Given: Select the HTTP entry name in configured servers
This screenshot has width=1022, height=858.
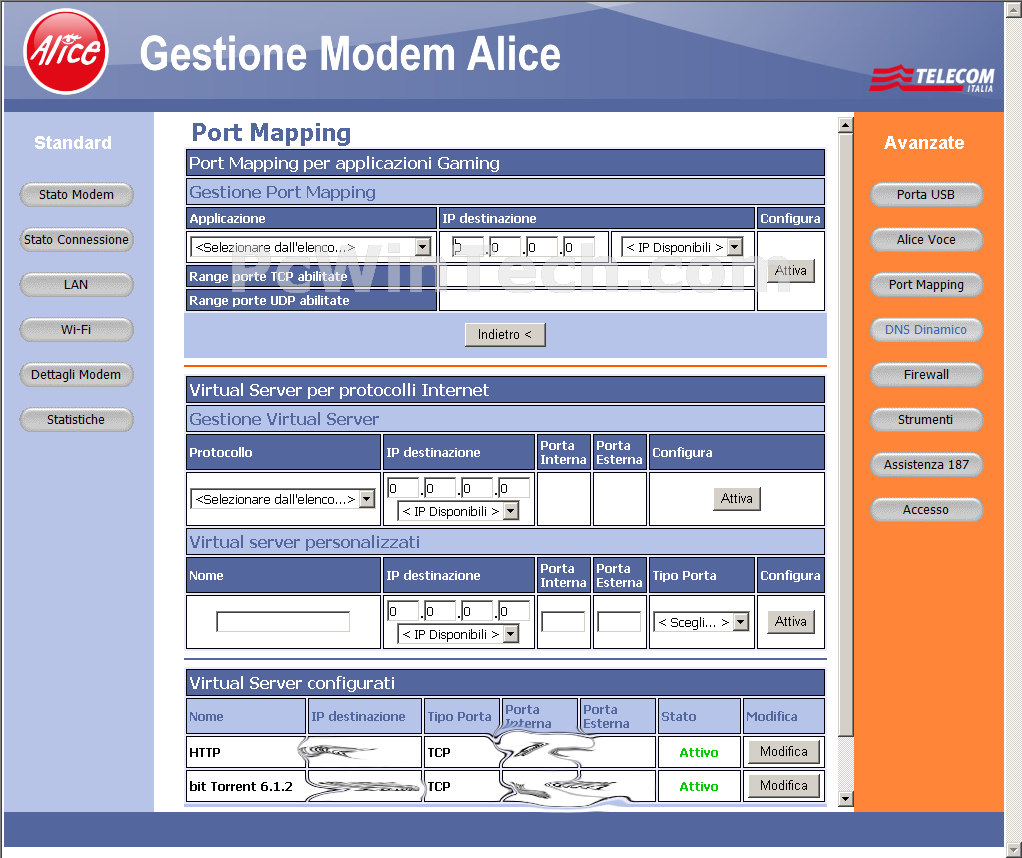Looking at the screenshot, I should coord(205,752).
